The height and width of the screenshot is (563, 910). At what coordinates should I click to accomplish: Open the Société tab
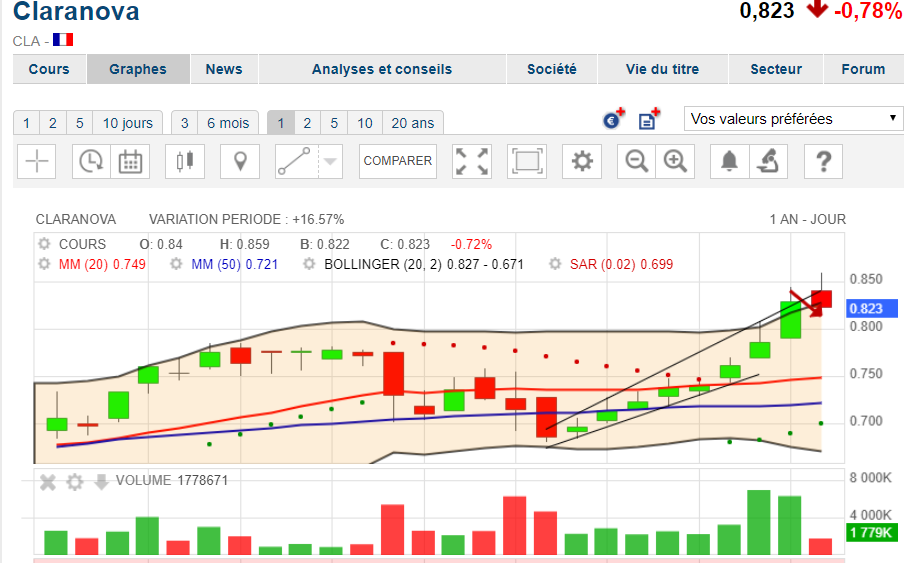[552, 69]
